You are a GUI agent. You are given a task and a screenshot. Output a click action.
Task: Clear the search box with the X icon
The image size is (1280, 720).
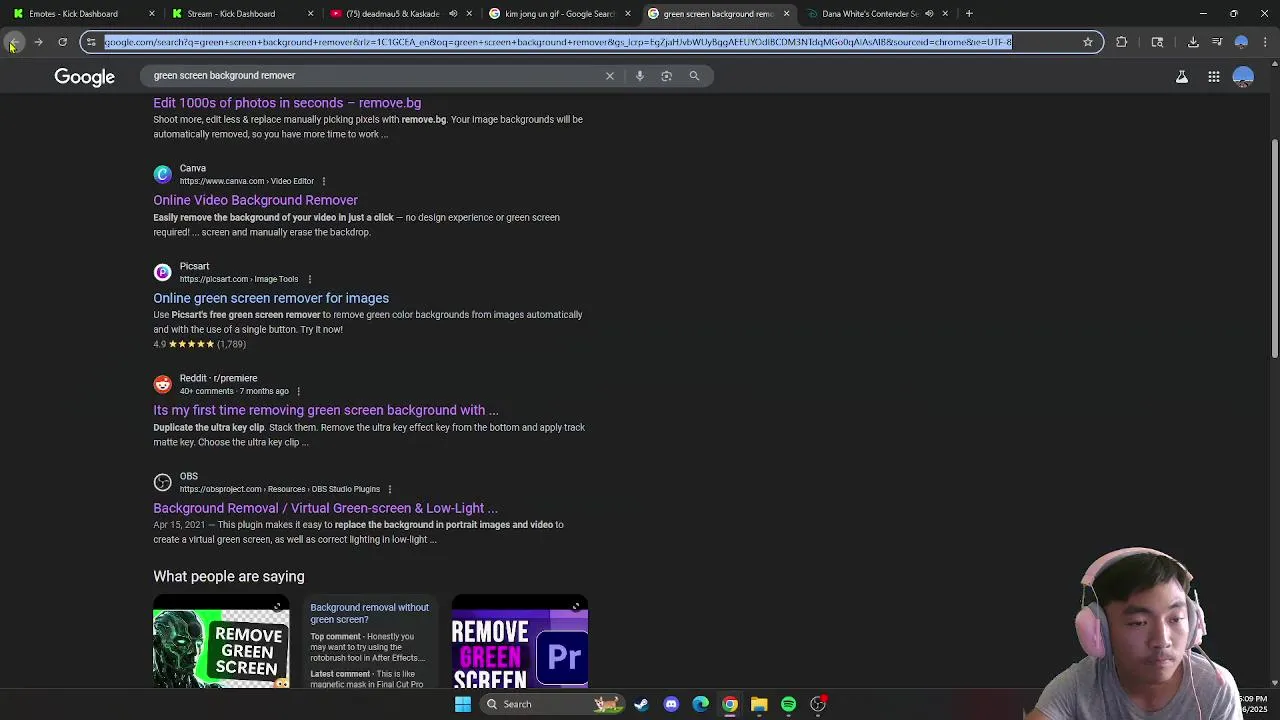(x=610, y=76)
